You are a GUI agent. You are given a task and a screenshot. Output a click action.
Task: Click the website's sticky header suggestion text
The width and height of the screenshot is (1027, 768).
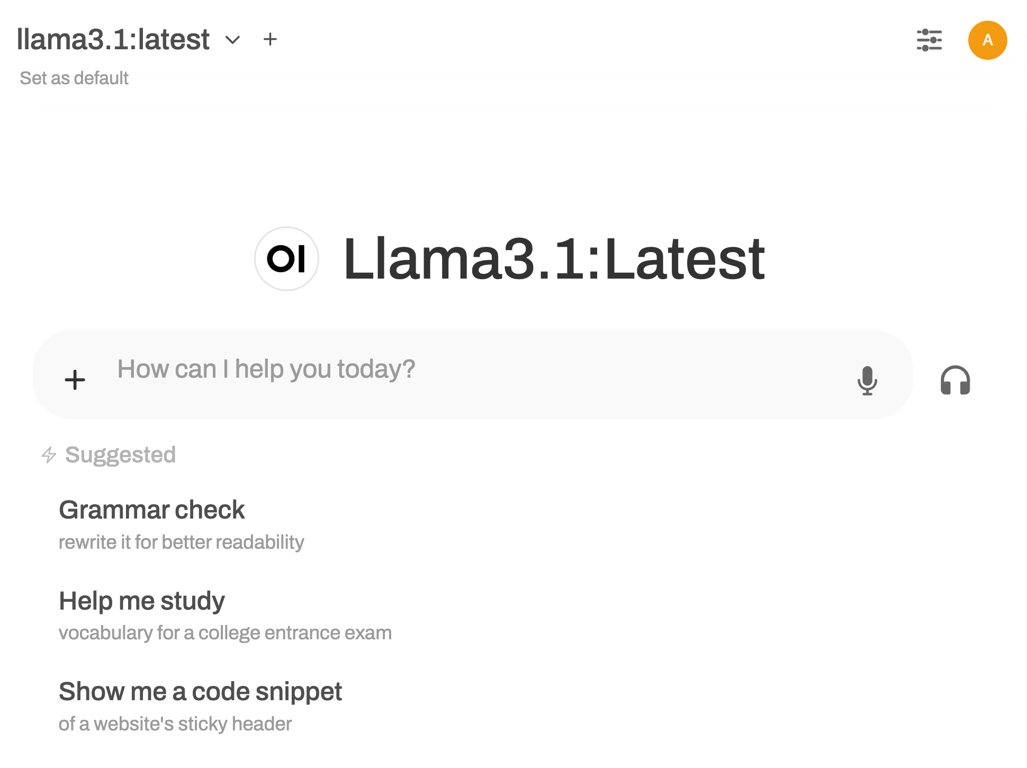pos(175,723)
